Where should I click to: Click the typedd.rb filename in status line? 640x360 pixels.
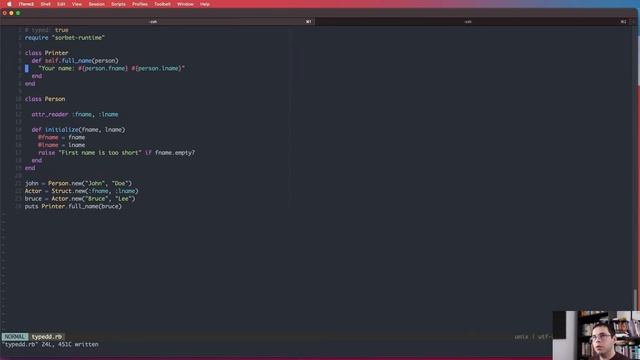point(47,337)
